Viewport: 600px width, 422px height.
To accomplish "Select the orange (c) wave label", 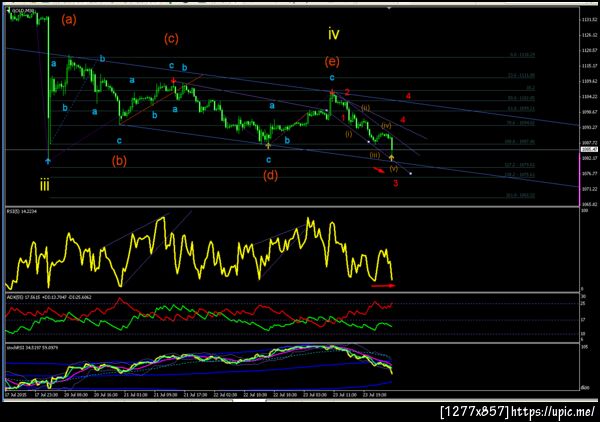I will click(171, 38).
